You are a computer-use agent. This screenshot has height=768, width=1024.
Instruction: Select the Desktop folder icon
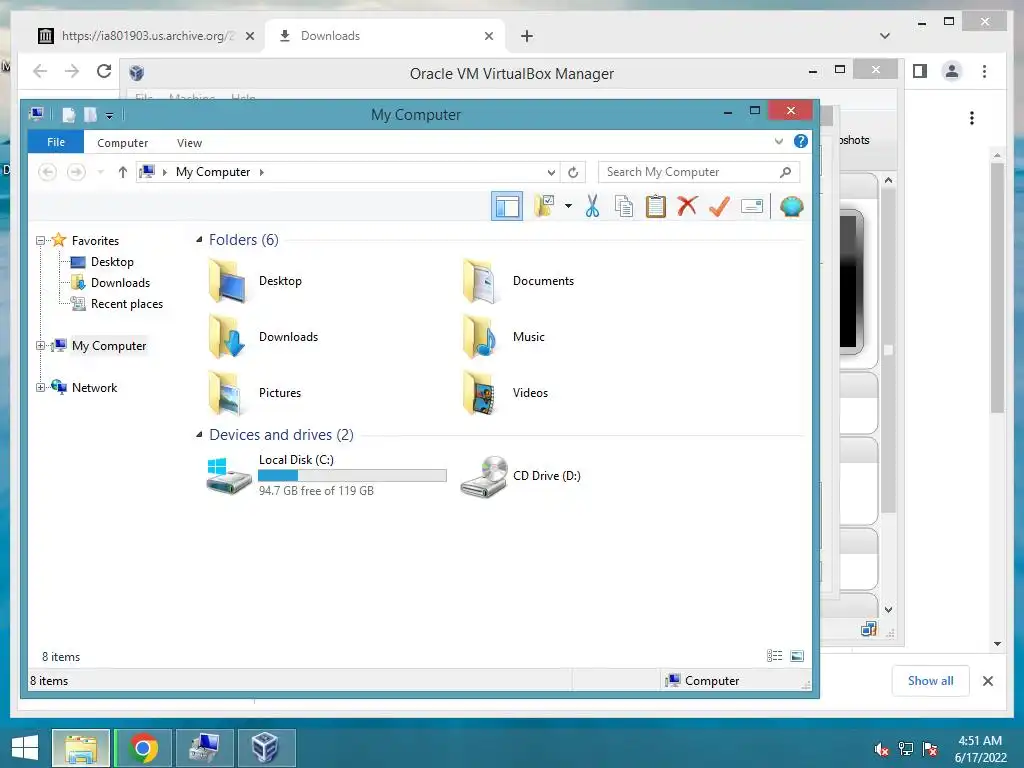pos(227,281)
